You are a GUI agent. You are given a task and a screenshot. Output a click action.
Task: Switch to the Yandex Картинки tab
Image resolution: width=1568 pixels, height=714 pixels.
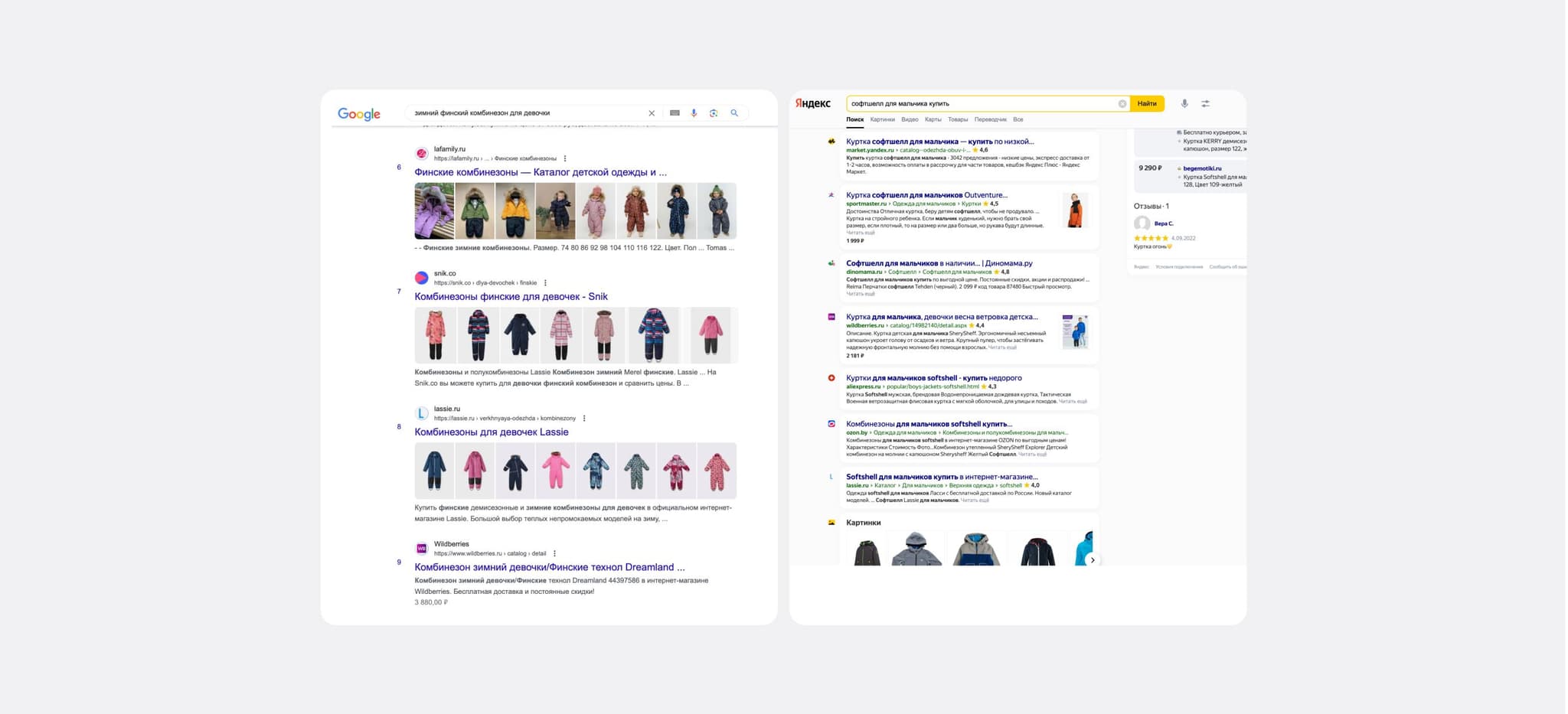coord(882,120)
